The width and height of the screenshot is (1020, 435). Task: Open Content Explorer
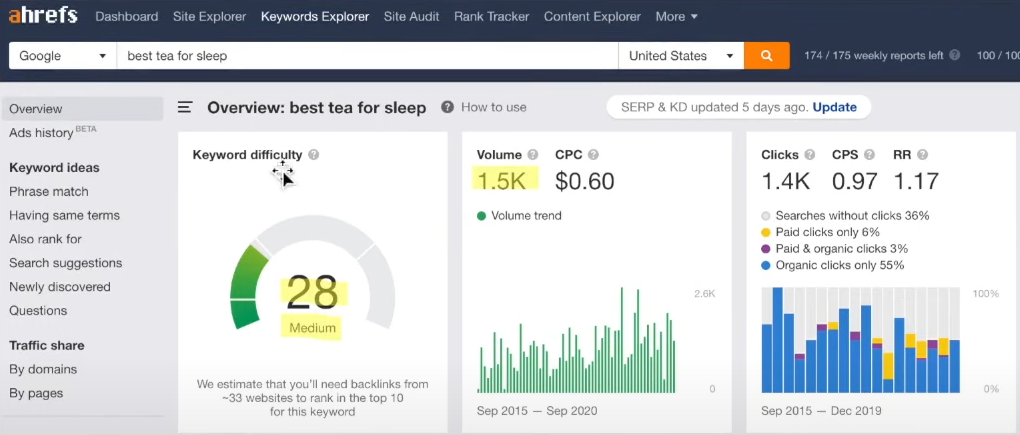592,17
